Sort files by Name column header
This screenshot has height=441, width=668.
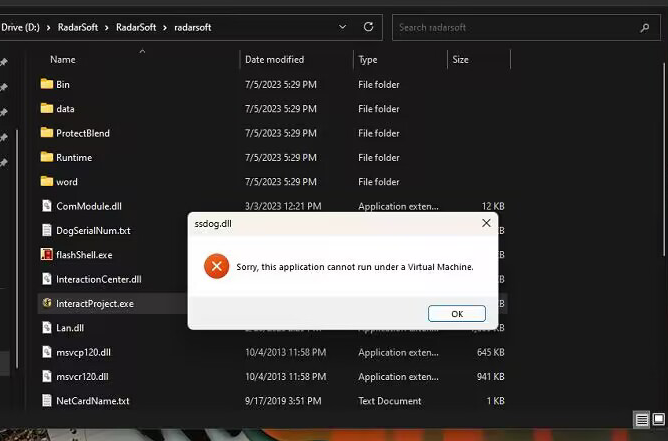[x=62, y=60]
